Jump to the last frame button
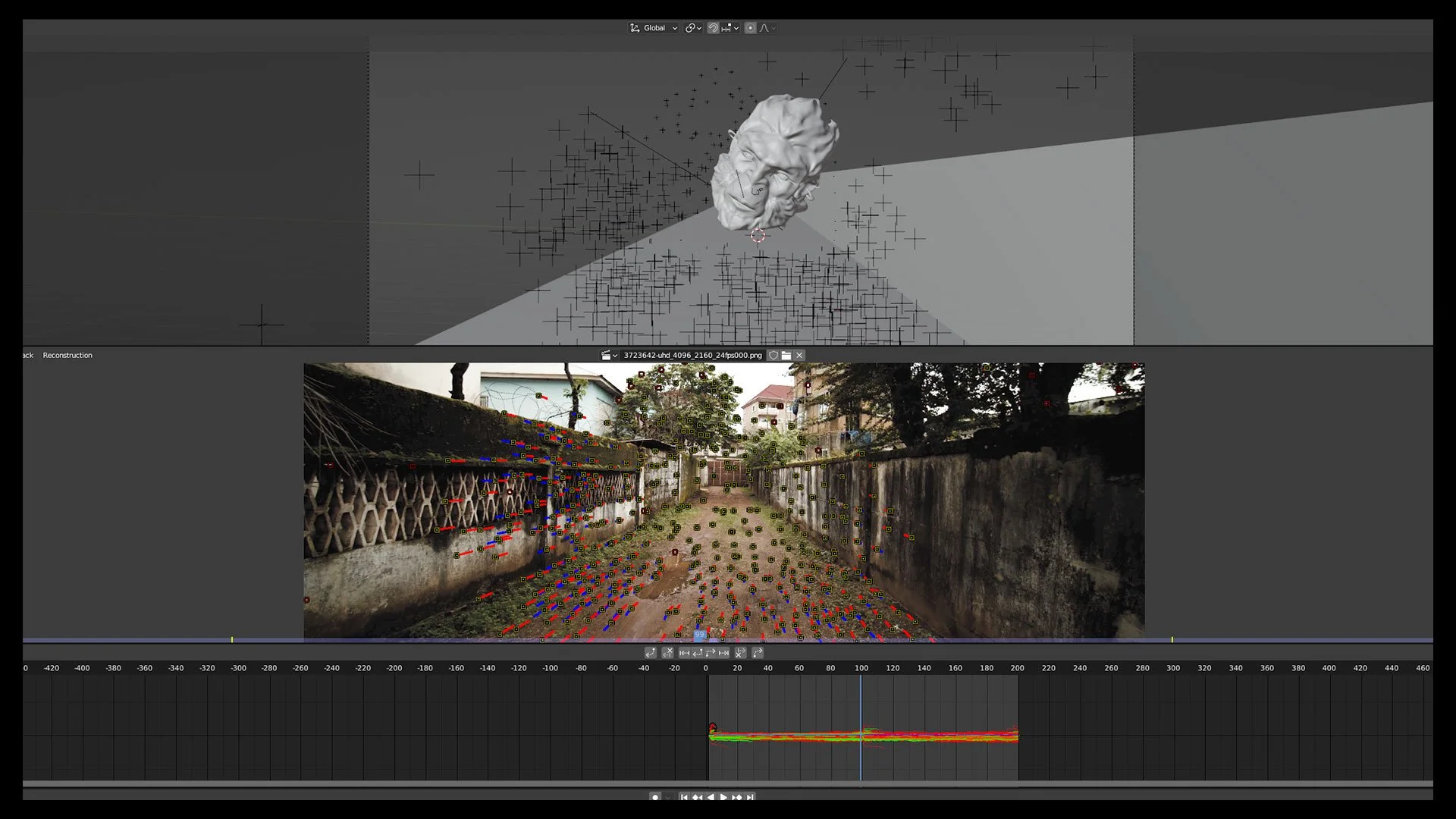Screen dimensions: 1456x819 coord(750,797)
